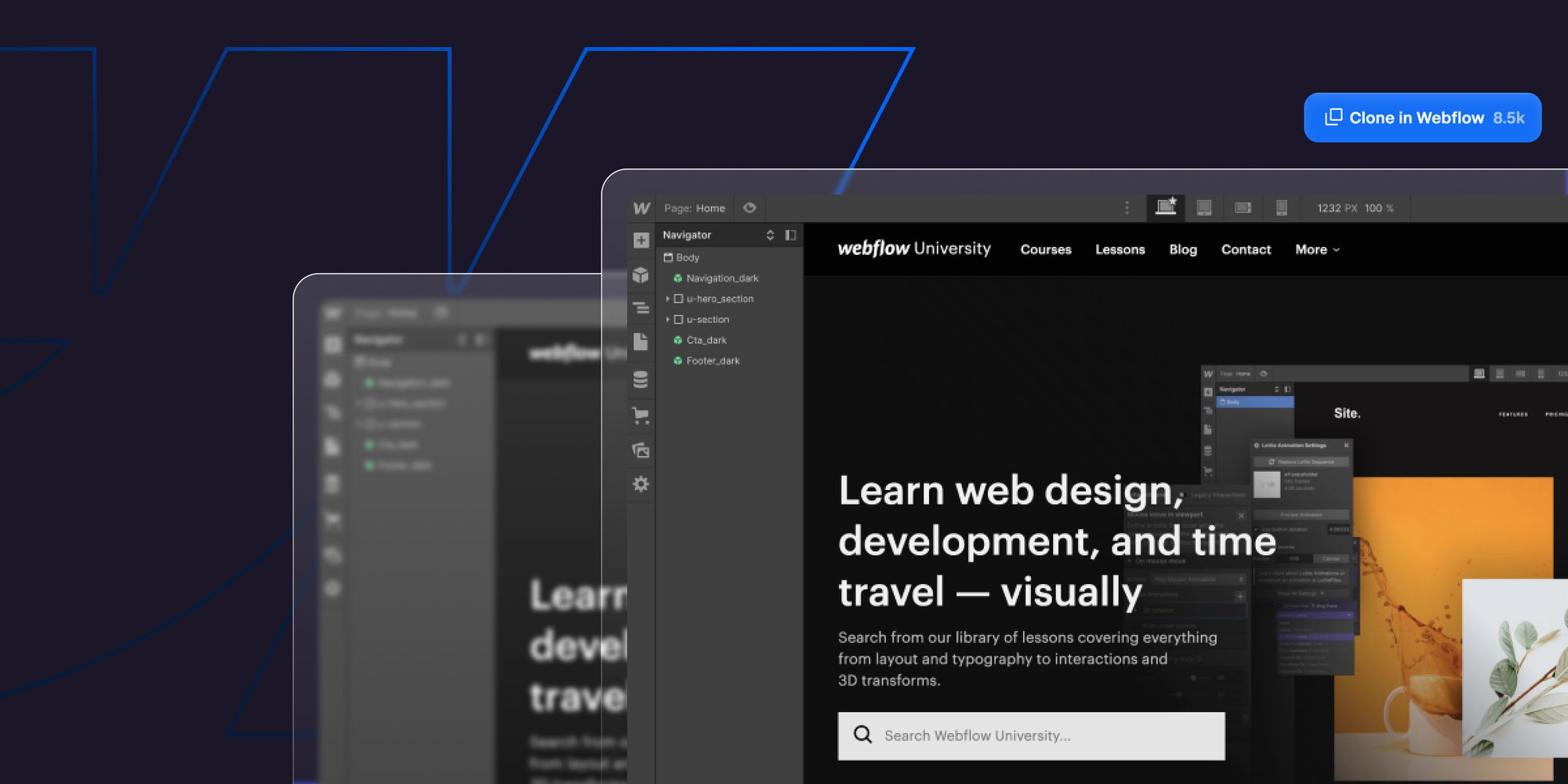The height and width of the screenshot is (784, 1568).
Task: Expand the u-hero_section tree item
Action: pyautogui.click(x=669, y=299)
